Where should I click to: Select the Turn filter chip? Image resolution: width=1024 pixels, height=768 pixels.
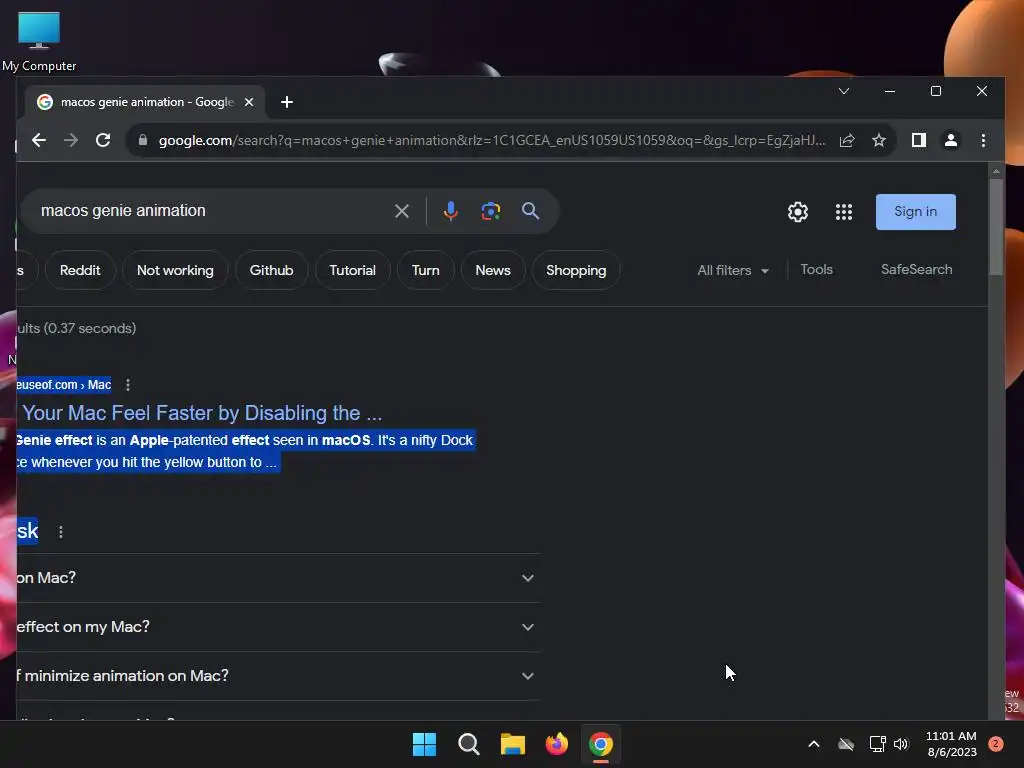coord(426,270)
